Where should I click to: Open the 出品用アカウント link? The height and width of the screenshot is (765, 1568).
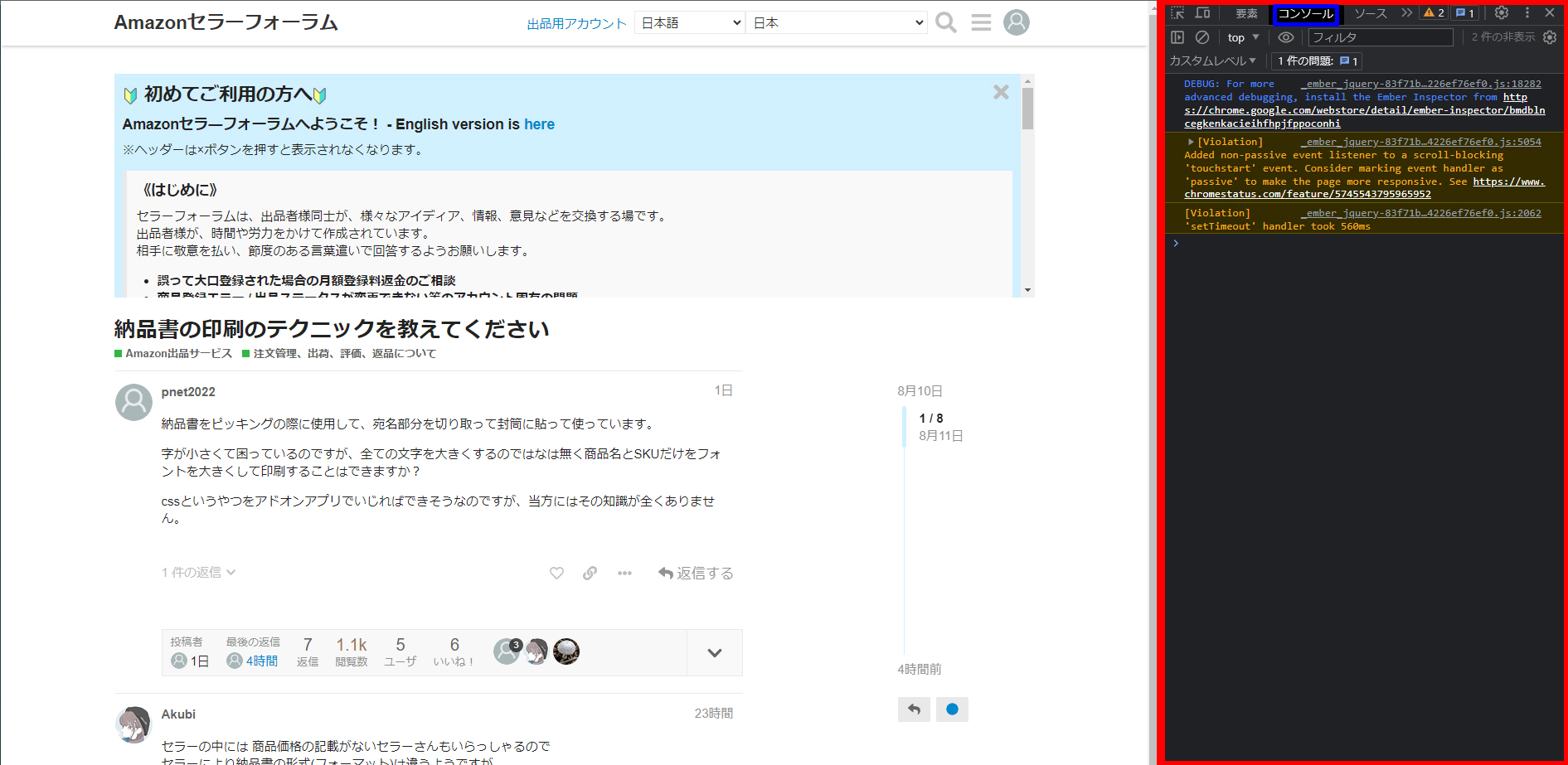pyautogui.click(x=577, y=23)
